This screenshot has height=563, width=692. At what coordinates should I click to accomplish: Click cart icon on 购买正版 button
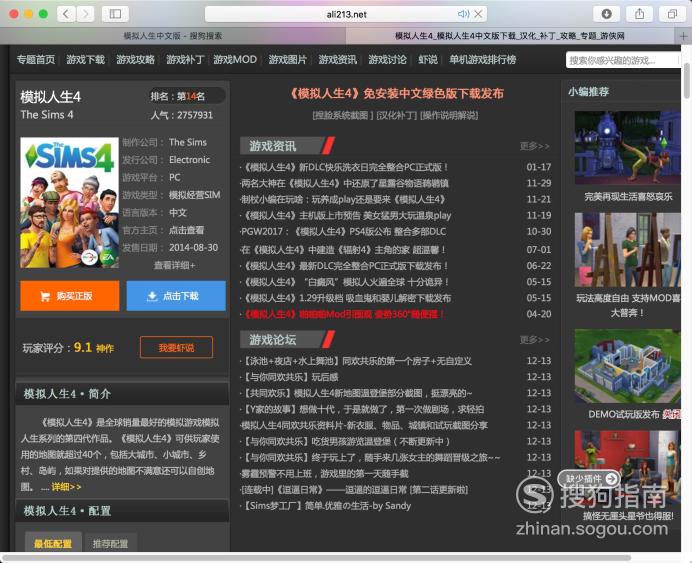[x=45, y=297]
